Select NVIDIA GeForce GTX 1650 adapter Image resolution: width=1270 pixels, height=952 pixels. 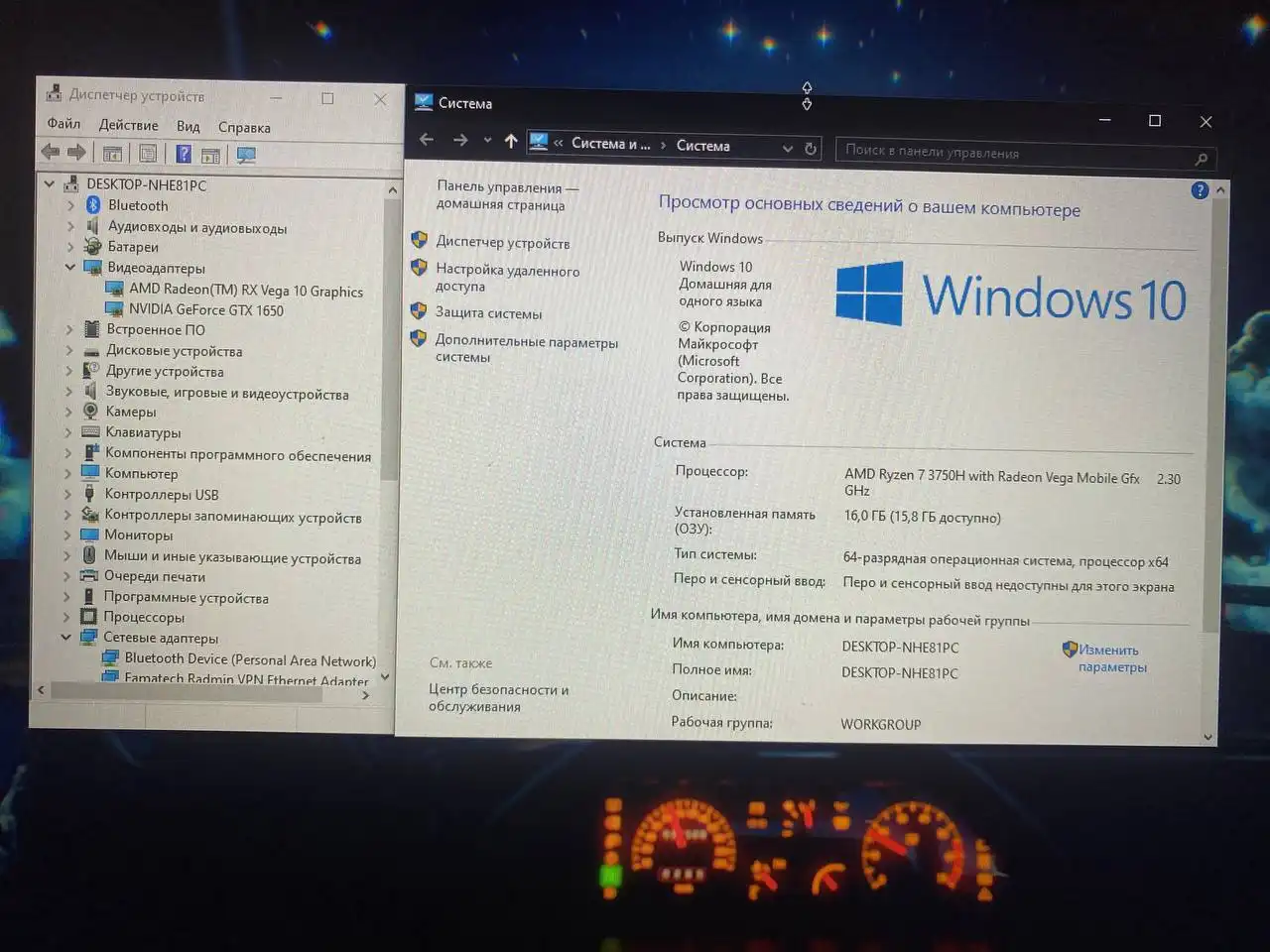(205, 310)
